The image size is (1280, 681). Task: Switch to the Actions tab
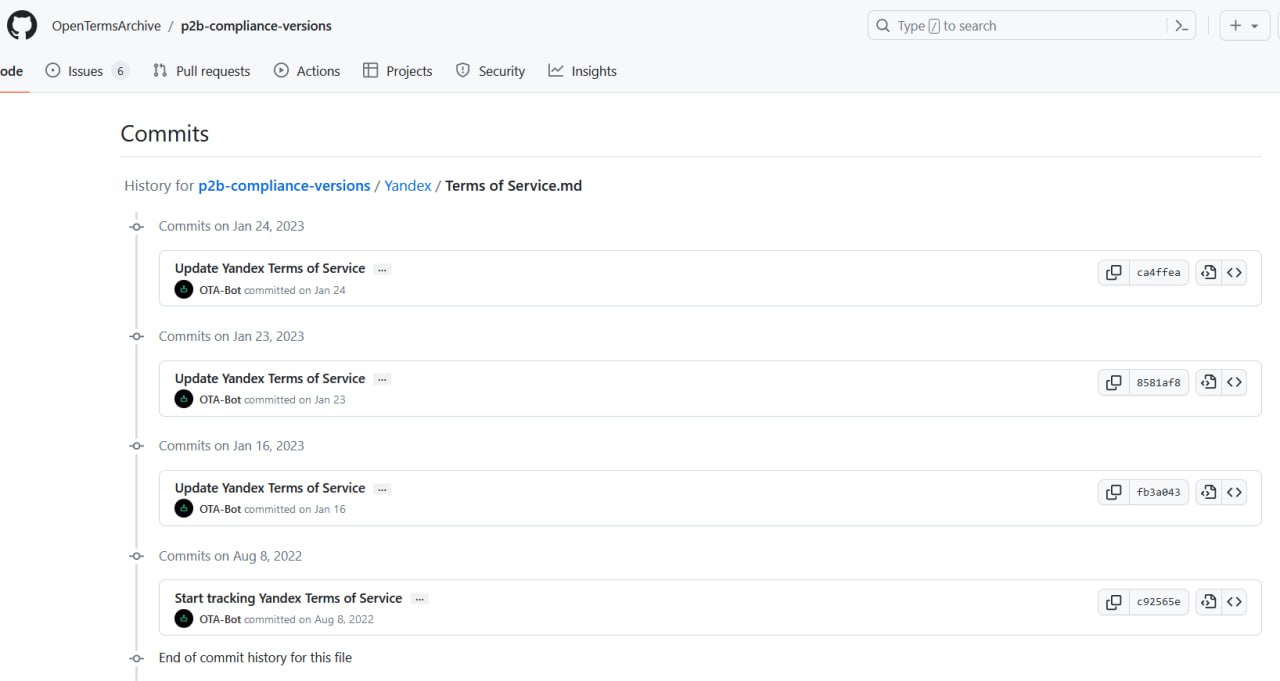pyautogui.click(x=307, y=71)
